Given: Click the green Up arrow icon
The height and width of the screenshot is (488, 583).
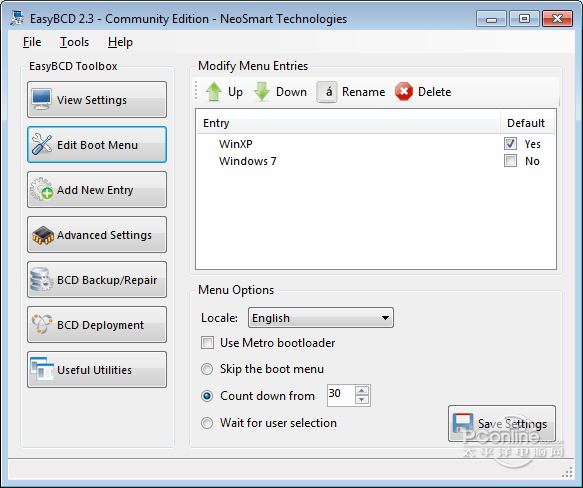Looking at the screenshot, I should pos(214,92).
